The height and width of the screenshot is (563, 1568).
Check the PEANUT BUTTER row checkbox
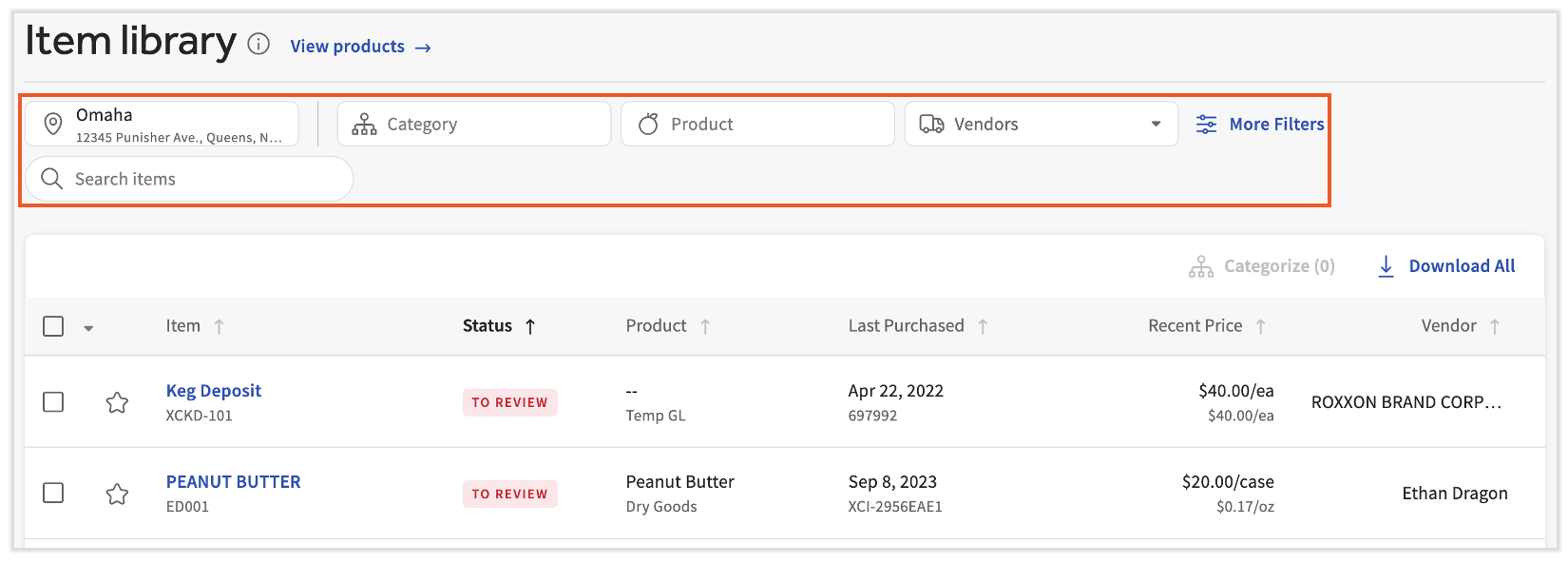tap(53, 494)
